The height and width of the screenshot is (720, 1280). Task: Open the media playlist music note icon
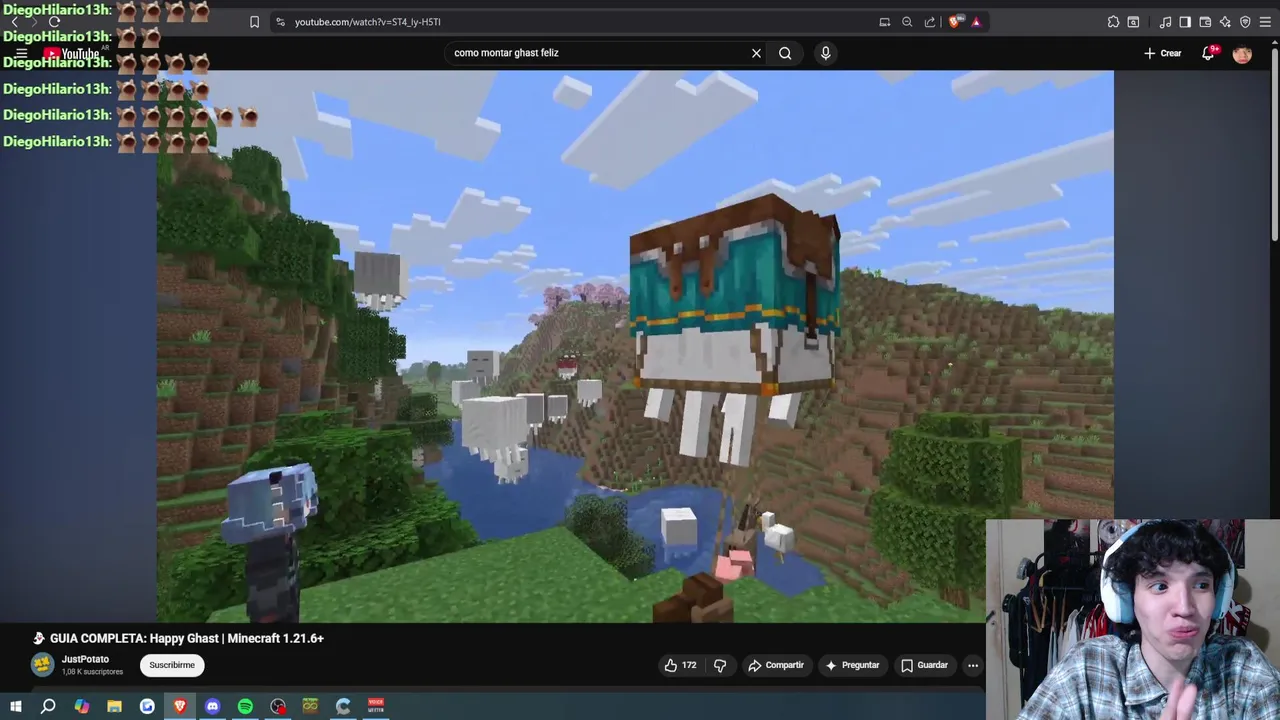pyautogui.click(x=1165, y=22)
